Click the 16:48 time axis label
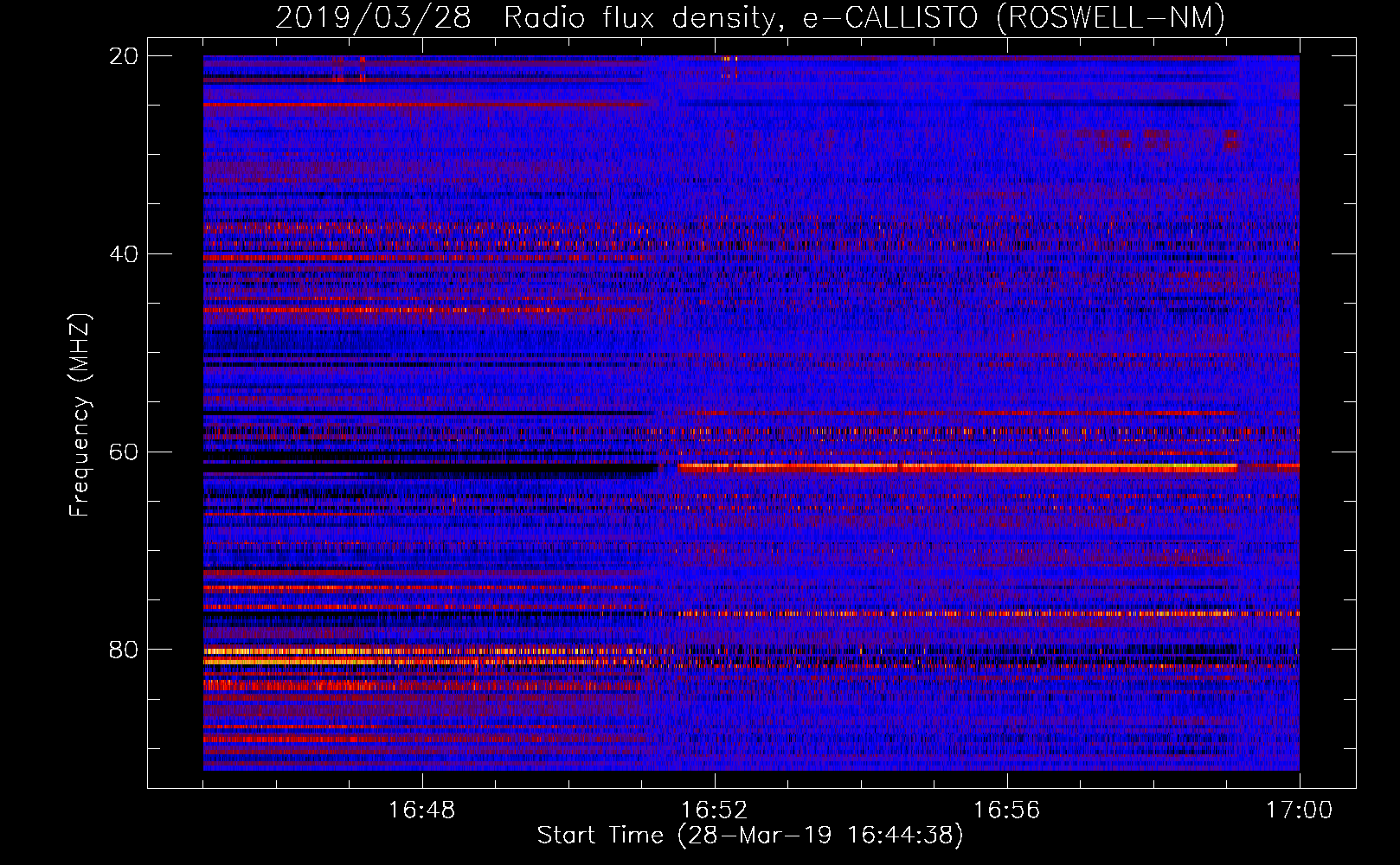1400x865 pixels. (421, 811)
